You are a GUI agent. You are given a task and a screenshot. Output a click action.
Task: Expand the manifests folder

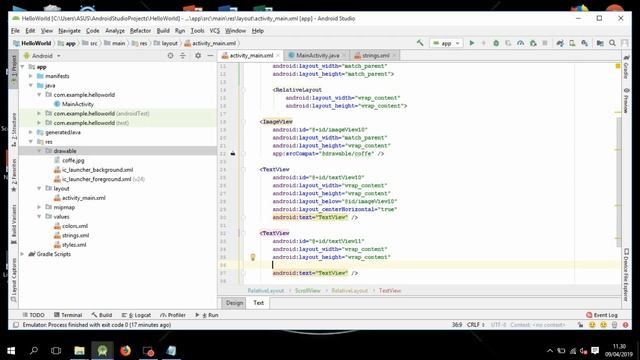pyautogui.click(x=31, y=76)
